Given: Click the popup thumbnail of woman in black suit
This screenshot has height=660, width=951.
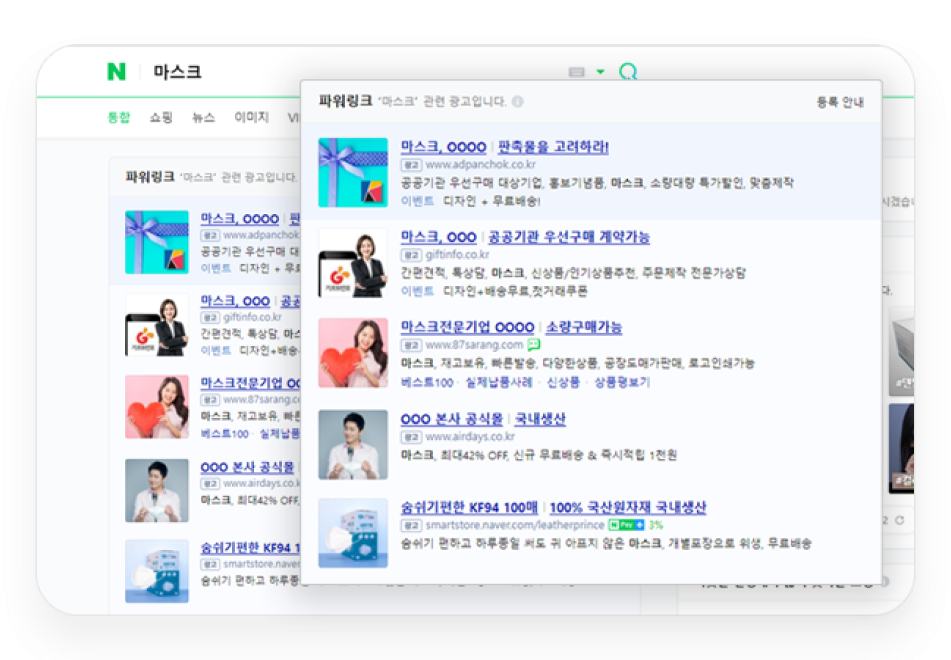Looking at the screenshot, I should click(x=353, y=263).
